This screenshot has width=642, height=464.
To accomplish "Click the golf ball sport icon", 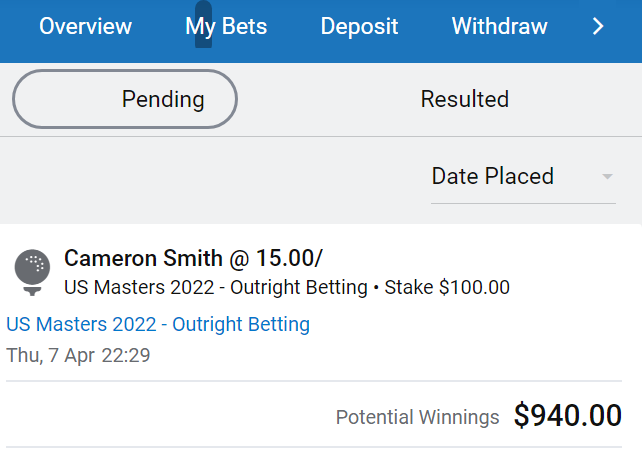I will click(32, 272).
